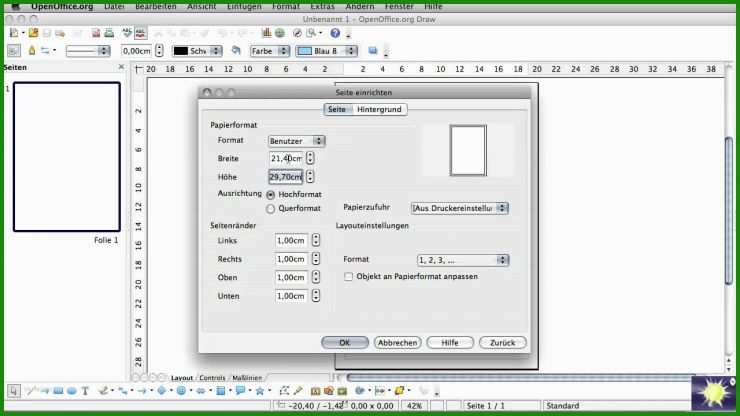Select the Stars shapes tool

pos(260,391)
